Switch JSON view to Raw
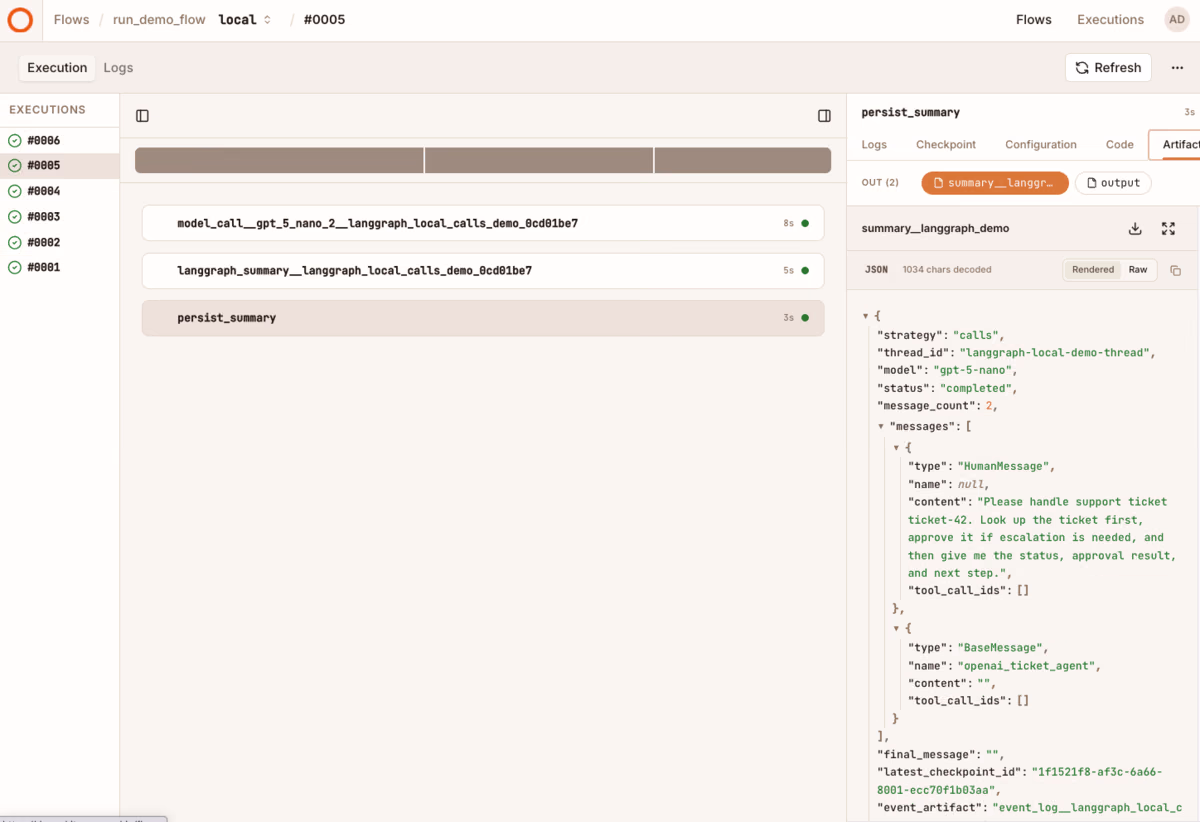This screenshot has height=822, width=1200. (1138, 270)
